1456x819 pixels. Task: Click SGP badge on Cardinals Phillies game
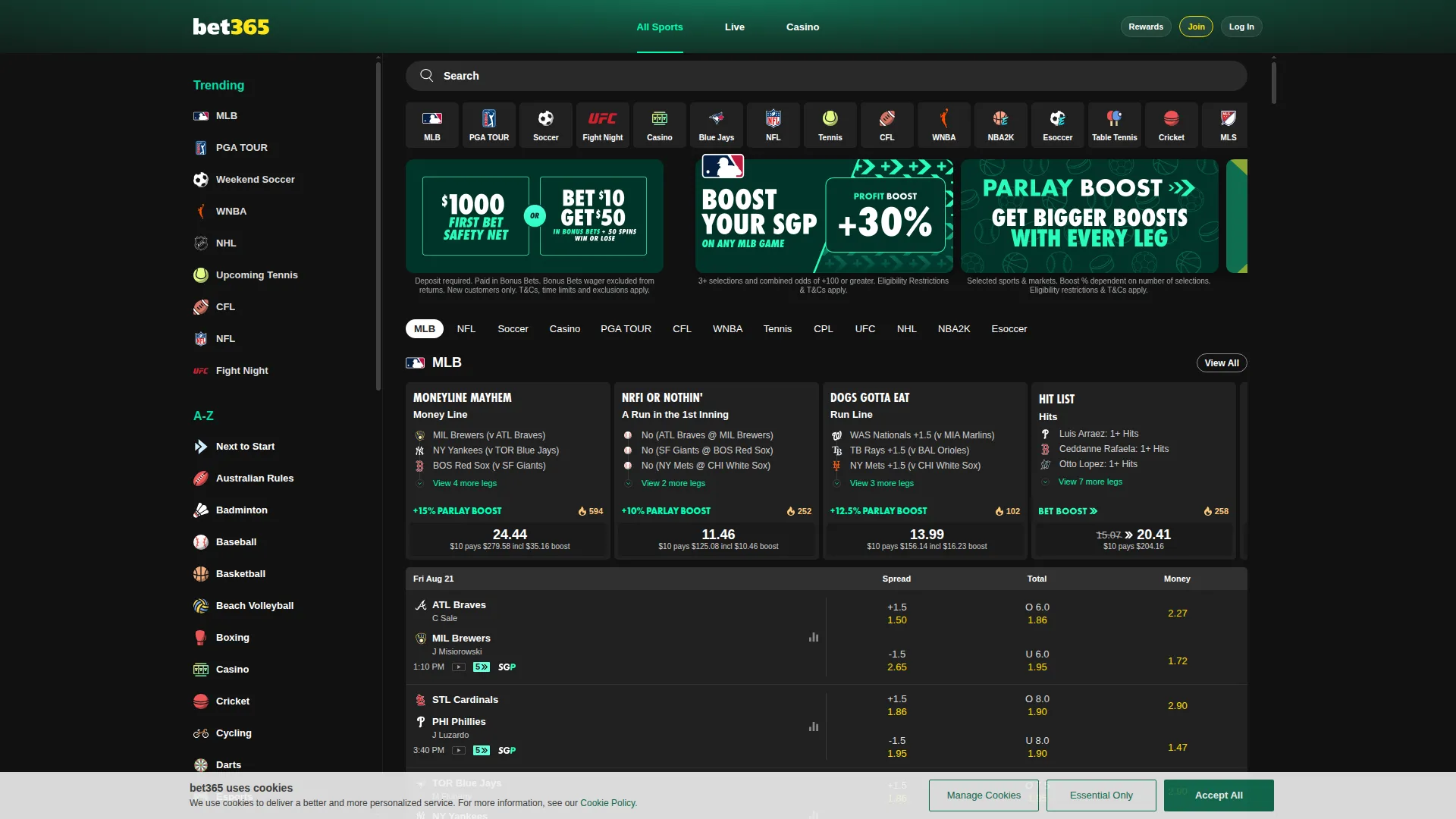coord(507,751)
